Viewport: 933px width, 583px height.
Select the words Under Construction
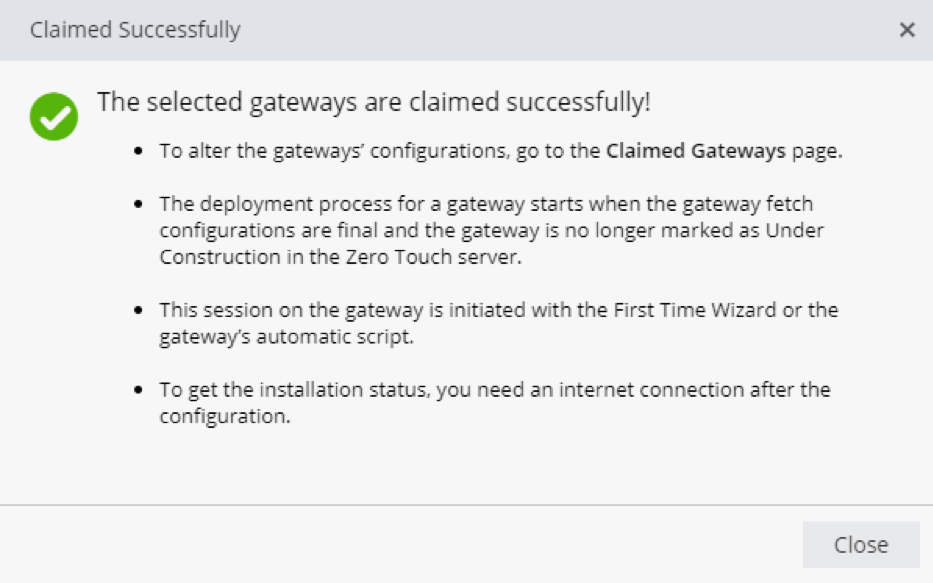pyautogui.click(x=491, y=244)
